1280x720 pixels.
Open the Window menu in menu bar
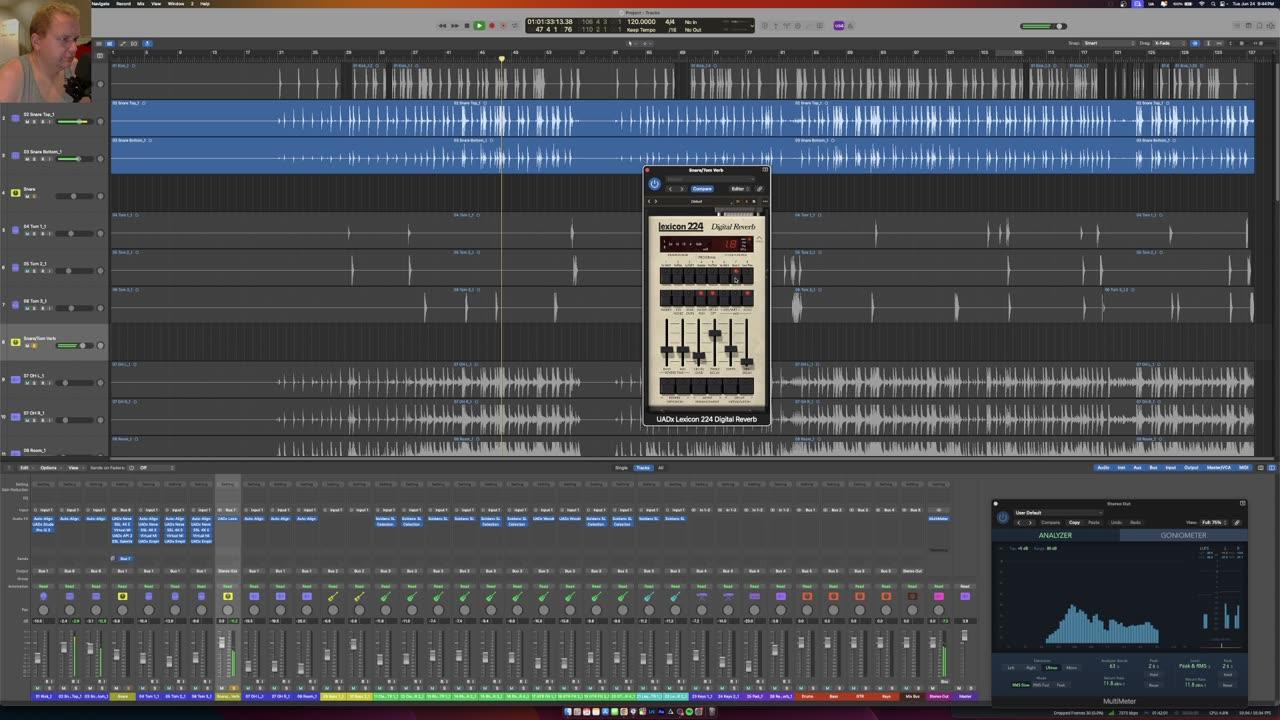[x=176, y=3]
